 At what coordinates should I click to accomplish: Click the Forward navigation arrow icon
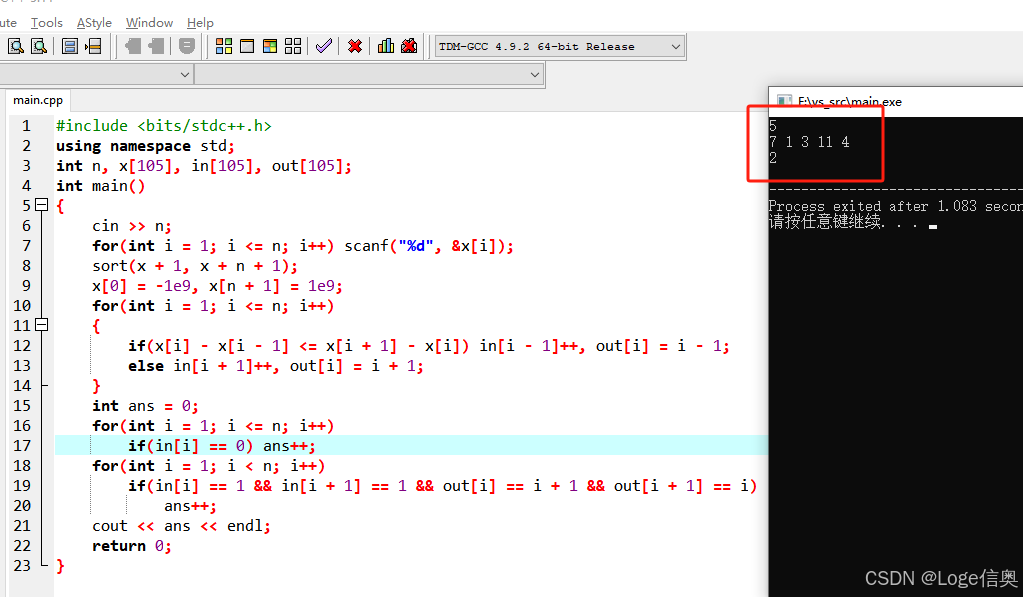tap(157, 46)
